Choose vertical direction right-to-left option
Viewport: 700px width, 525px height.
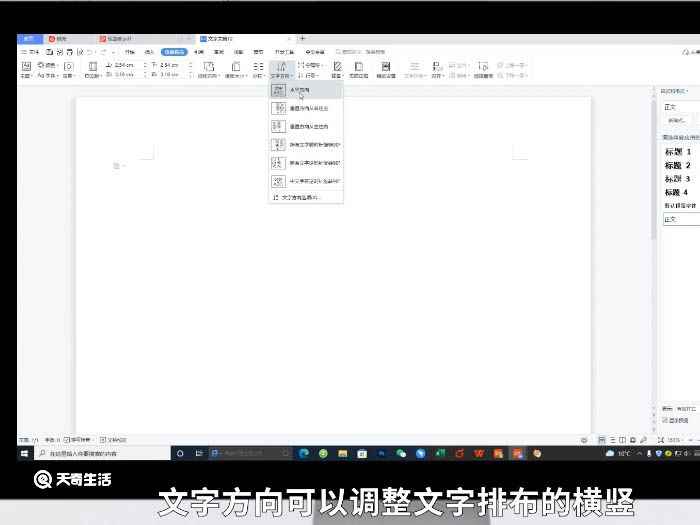306,108
